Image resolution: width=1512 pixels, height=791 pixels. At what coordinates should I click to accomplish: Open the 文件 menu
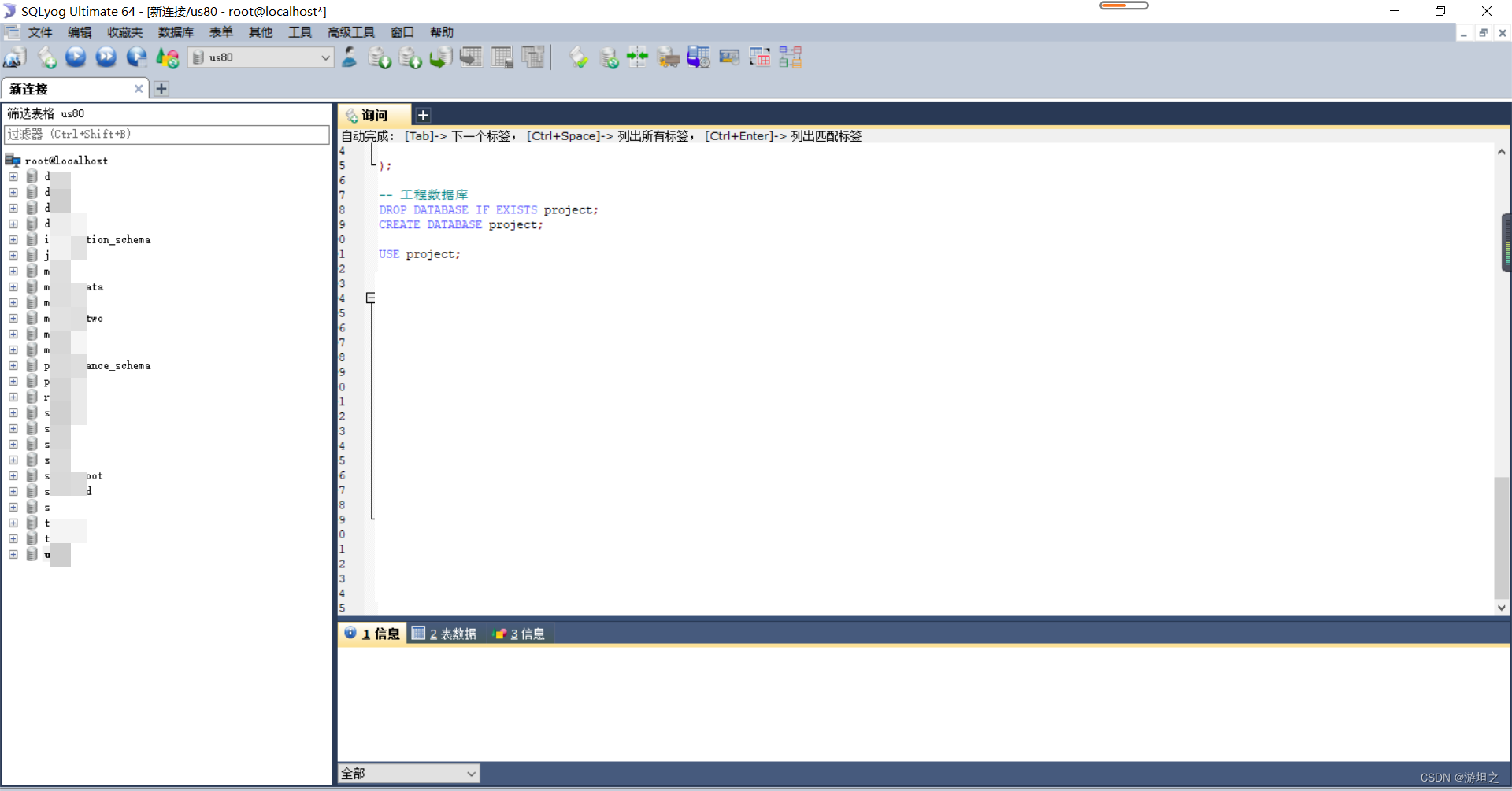(40, 32)
